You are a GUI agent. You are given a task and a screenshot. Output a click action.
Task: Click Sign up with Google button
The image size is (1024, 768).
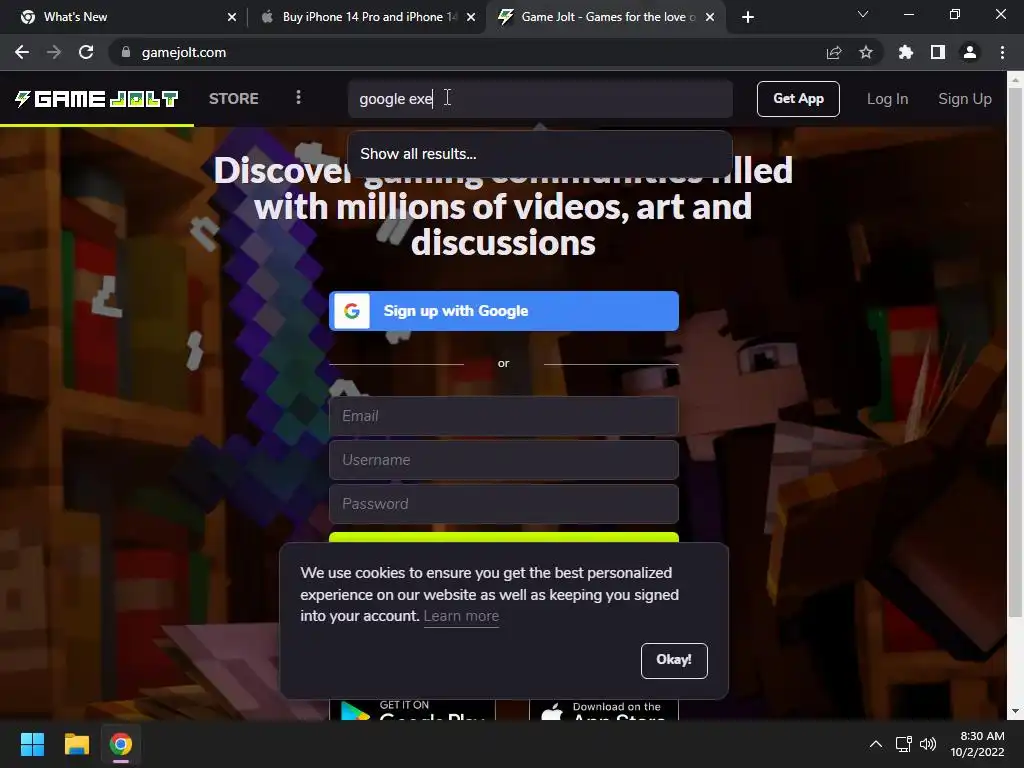coord(504,311)
